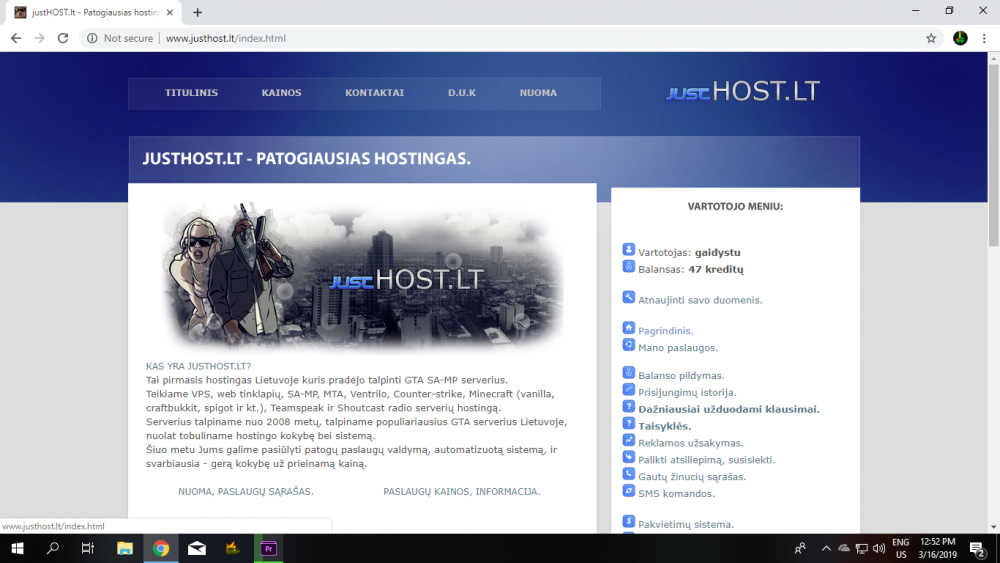Click the wrench icon beside Atnaujinti savo duomenis
This screenshot has width=1000, height=563.
[628, 297]
